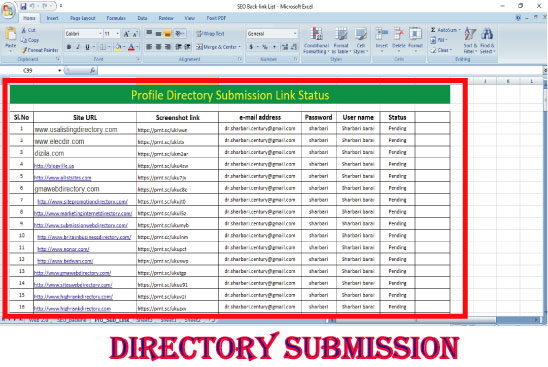Click the AutoSum button
548x367 pixels.
445,30
